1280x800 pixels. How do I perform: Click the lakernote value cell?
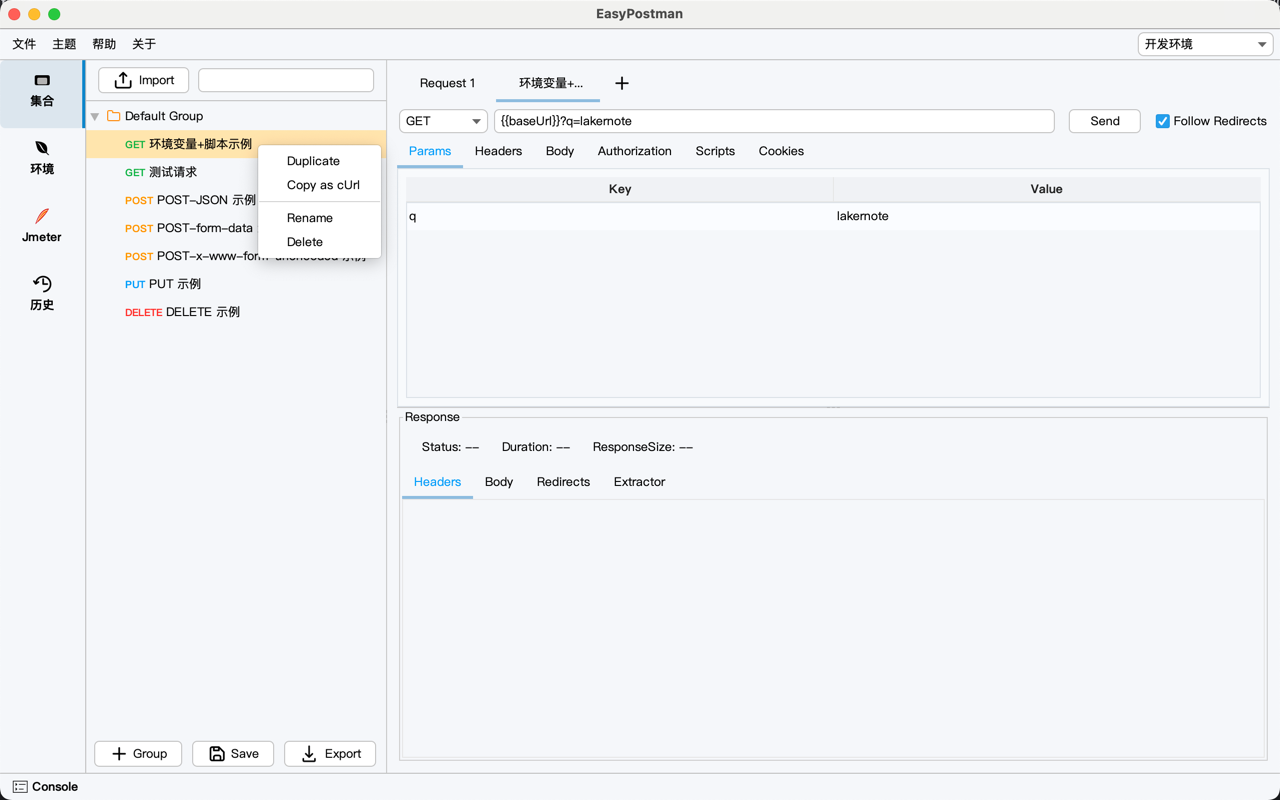[x=1047, y=216]
